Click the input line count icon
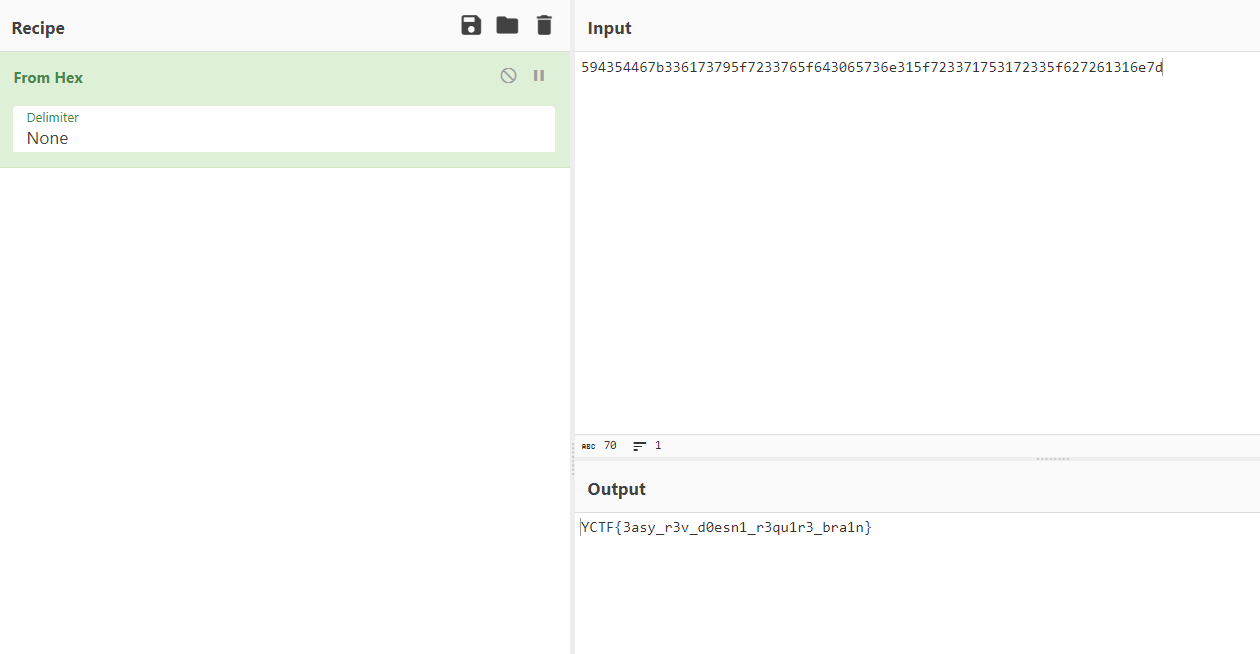The height and width of the screenshot is (654, 1260). click(640, 446)
